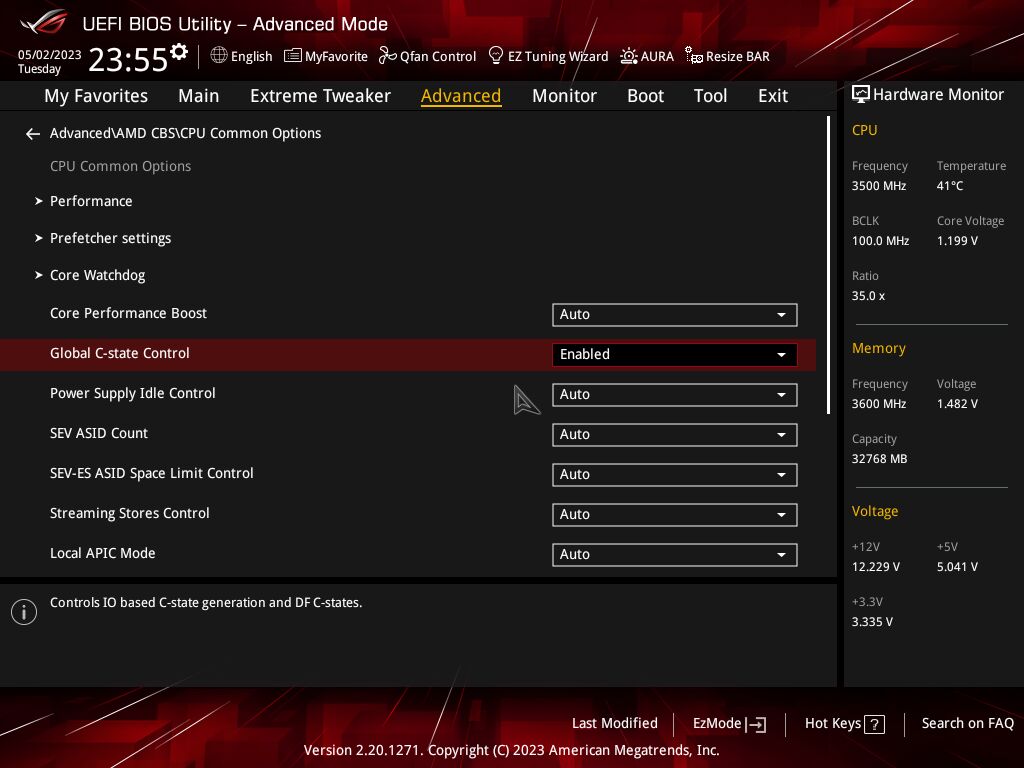This screenshot has width=1024, height=768.
Task: Click the Ratio value 35.0 x
Action: coord(869,296)
